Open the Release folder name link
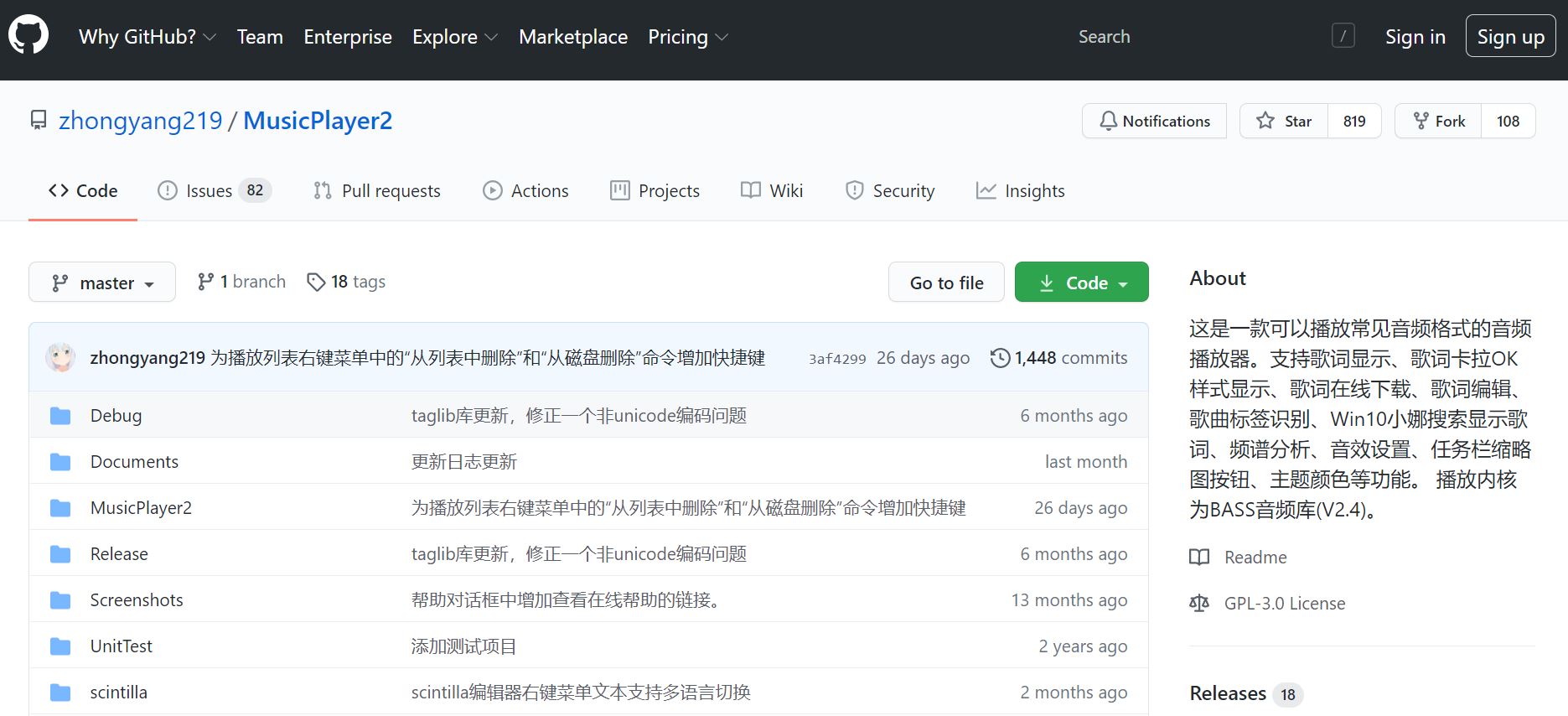1568x716 pixels. click(119, 554)
